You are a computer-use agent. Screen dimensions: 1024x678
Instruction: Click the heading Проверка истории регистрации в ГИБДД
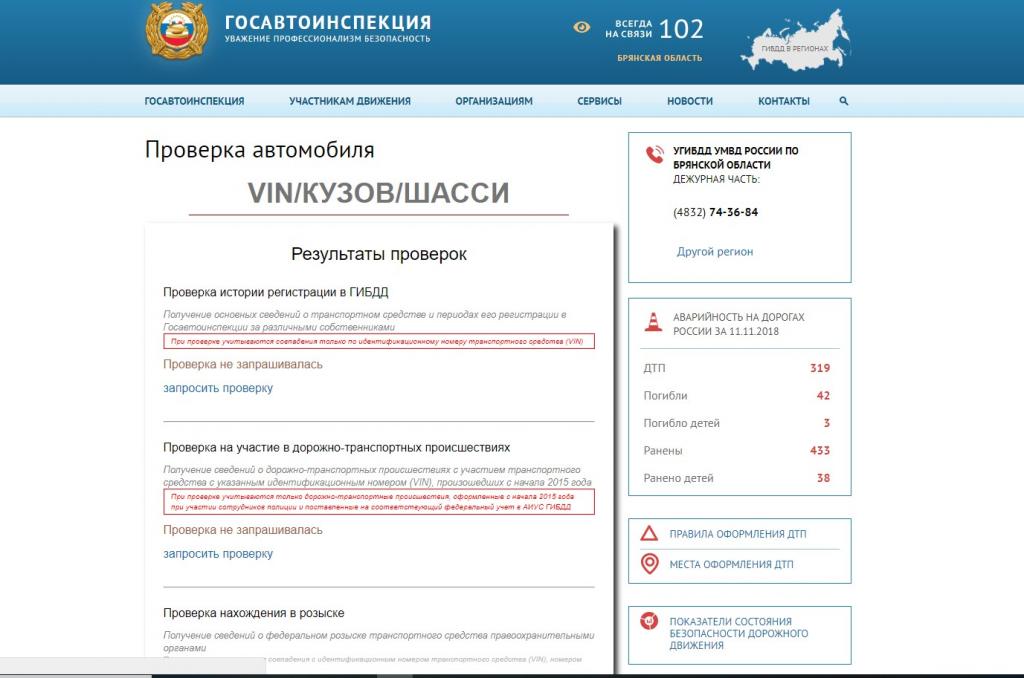pos(276,292)
